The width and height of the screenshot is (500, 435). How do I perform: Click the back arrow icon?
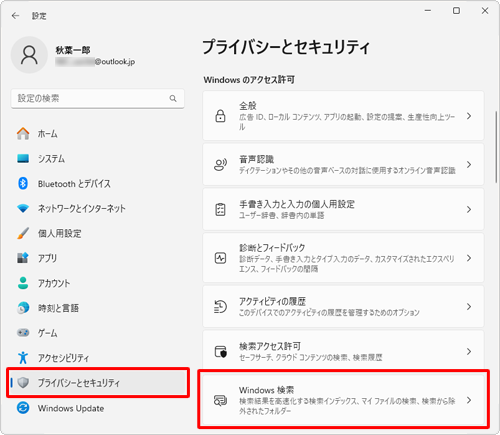(15, 16)
